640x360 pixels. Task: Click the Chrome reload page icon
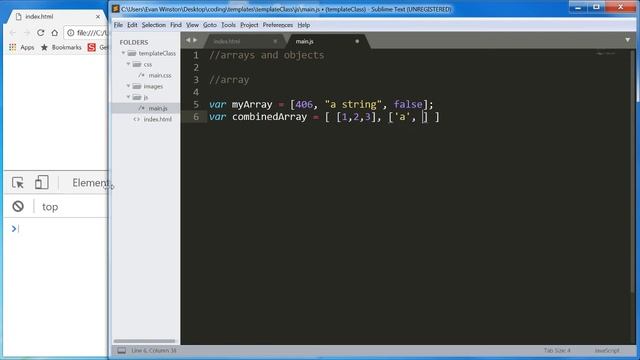tap(40, 33)
